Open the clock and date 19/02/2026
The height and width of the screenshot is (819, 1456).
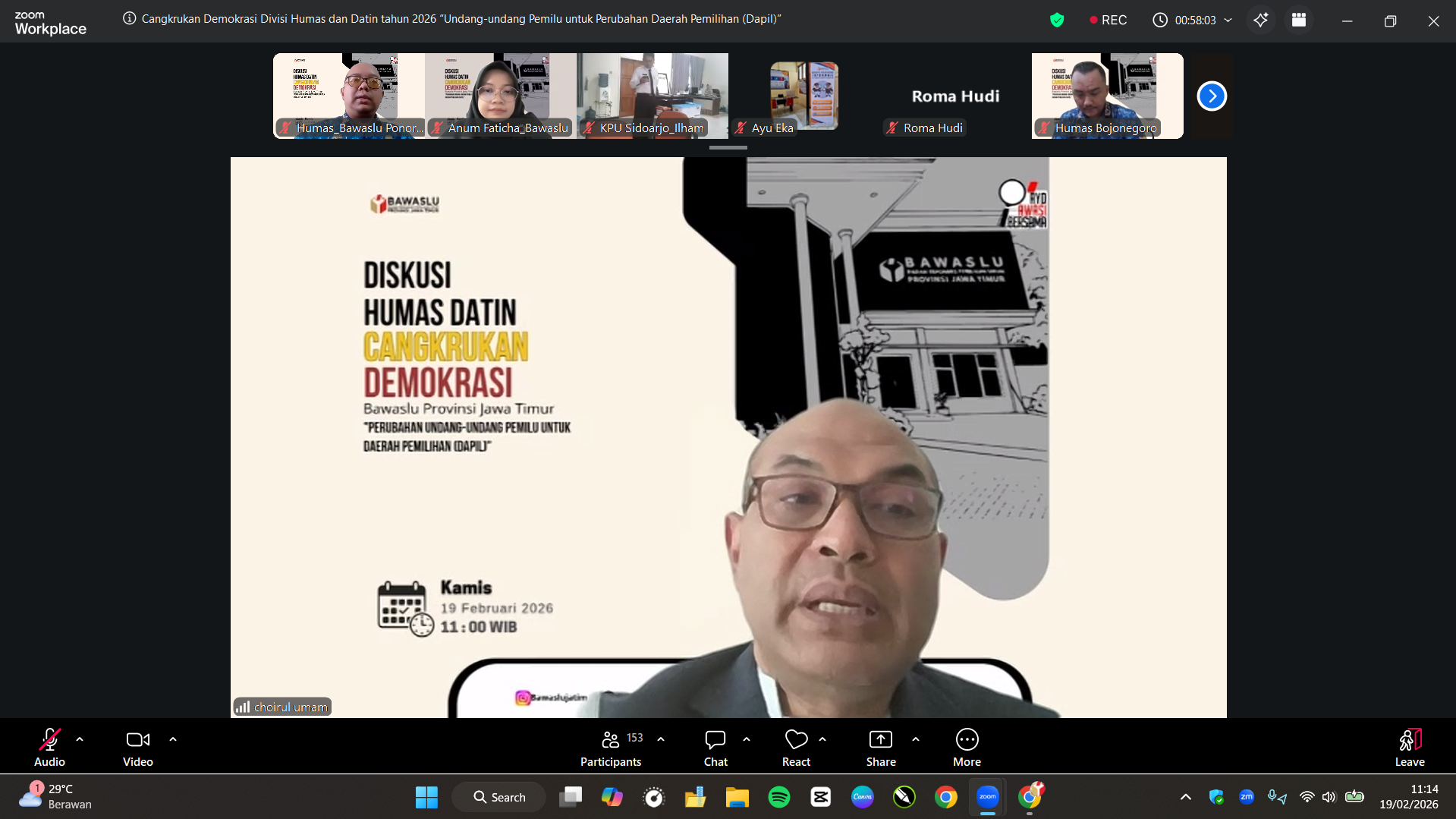click(x=1409, y=797)
